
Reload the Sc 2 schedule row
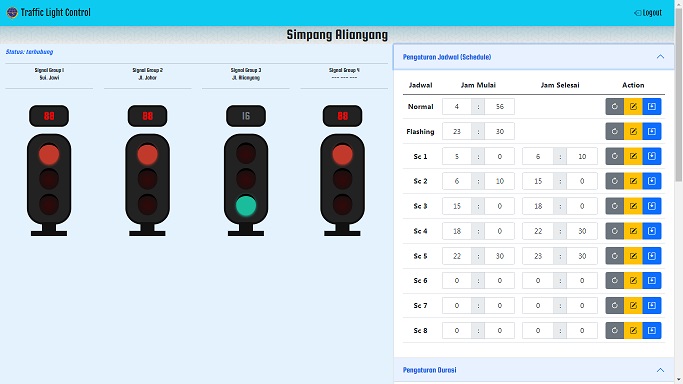[x=615, y=181]
